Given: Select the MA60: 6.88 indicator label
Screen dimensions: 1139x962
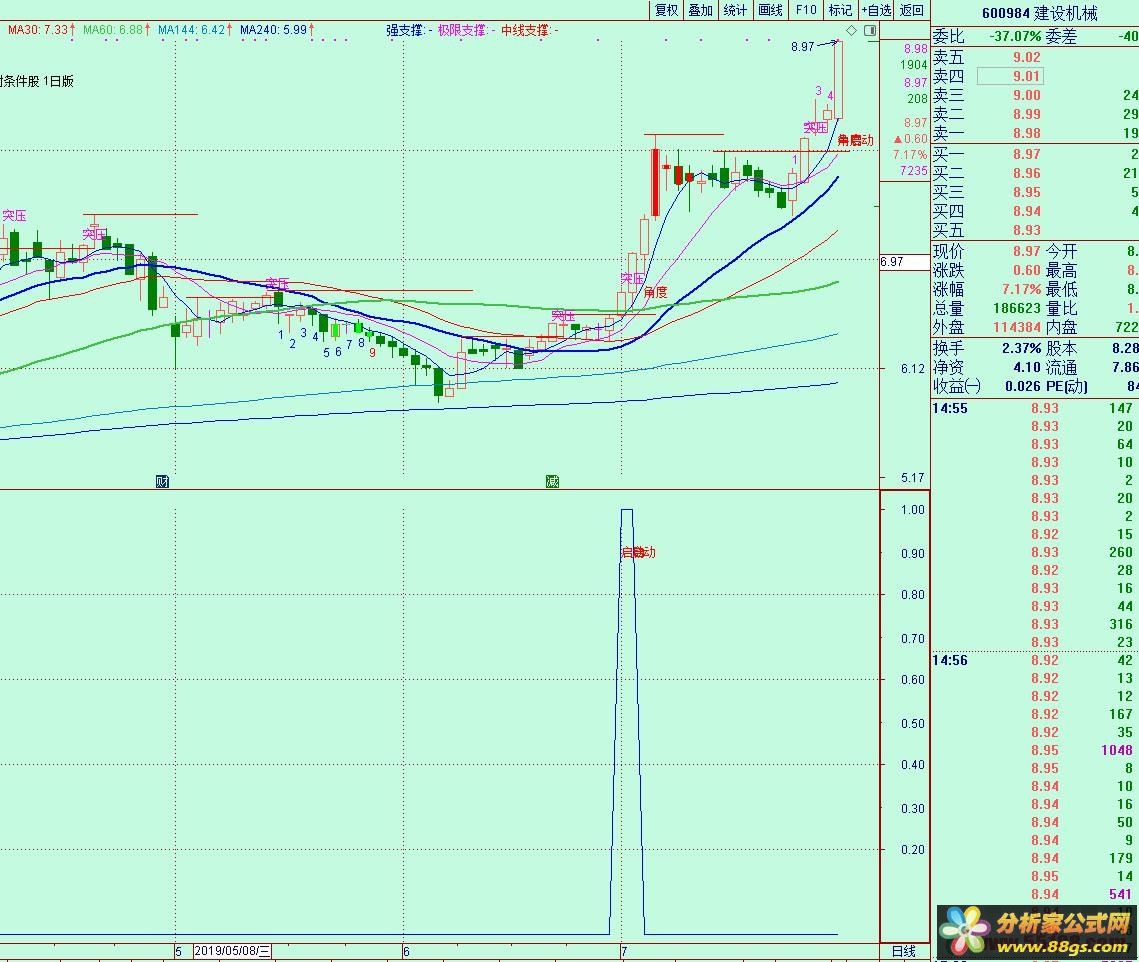Looking at the screenshot, I should click(116, 30).
